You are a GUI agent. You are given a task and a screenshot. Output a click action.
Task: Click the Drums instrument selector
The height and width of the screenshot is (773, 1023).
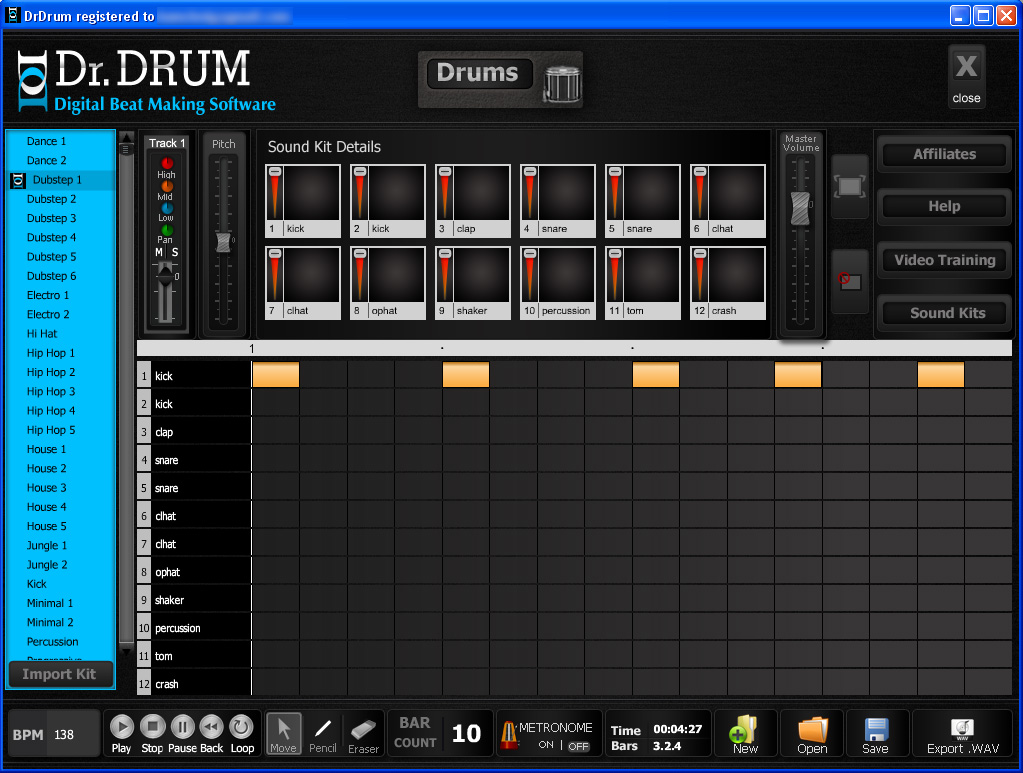click(479, 73)
